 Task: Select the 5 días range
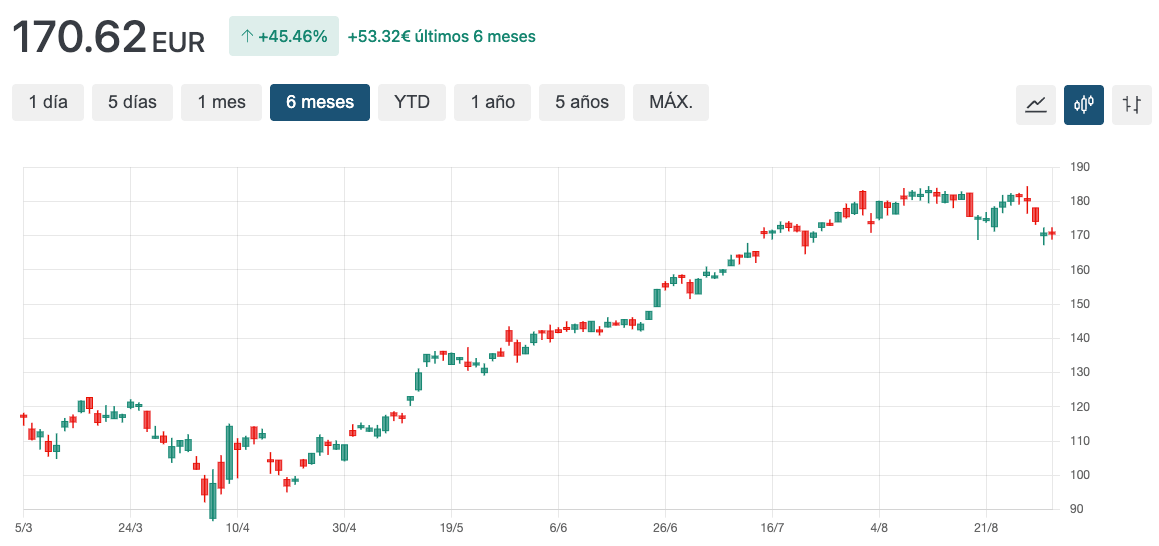(132, 102)
